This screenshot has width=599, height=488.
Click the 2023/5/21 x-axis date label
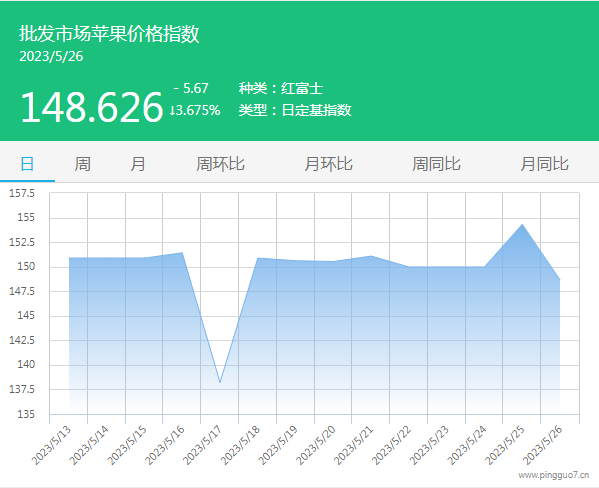tap(353, 446)
